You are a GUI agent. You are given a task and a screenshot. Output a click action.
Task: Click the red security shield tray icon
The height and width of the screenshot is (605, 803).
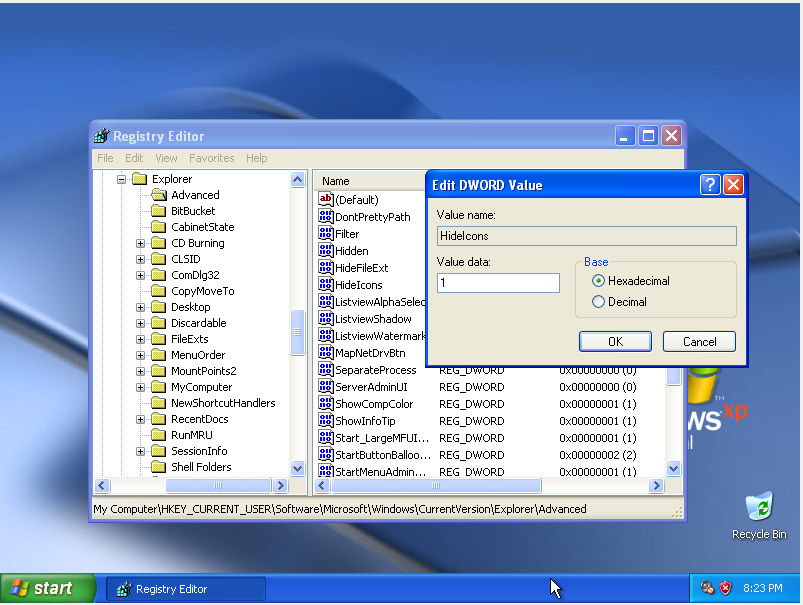pyautogui.click(x=725, y=588)
